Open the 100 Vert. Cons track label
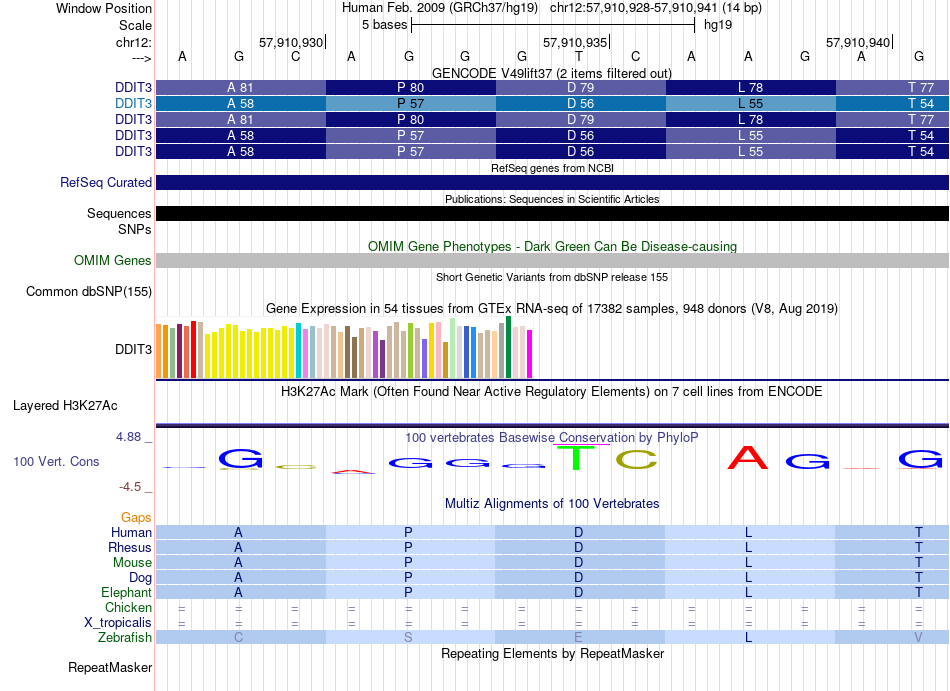The image size is (950, 691). [56, 461]
